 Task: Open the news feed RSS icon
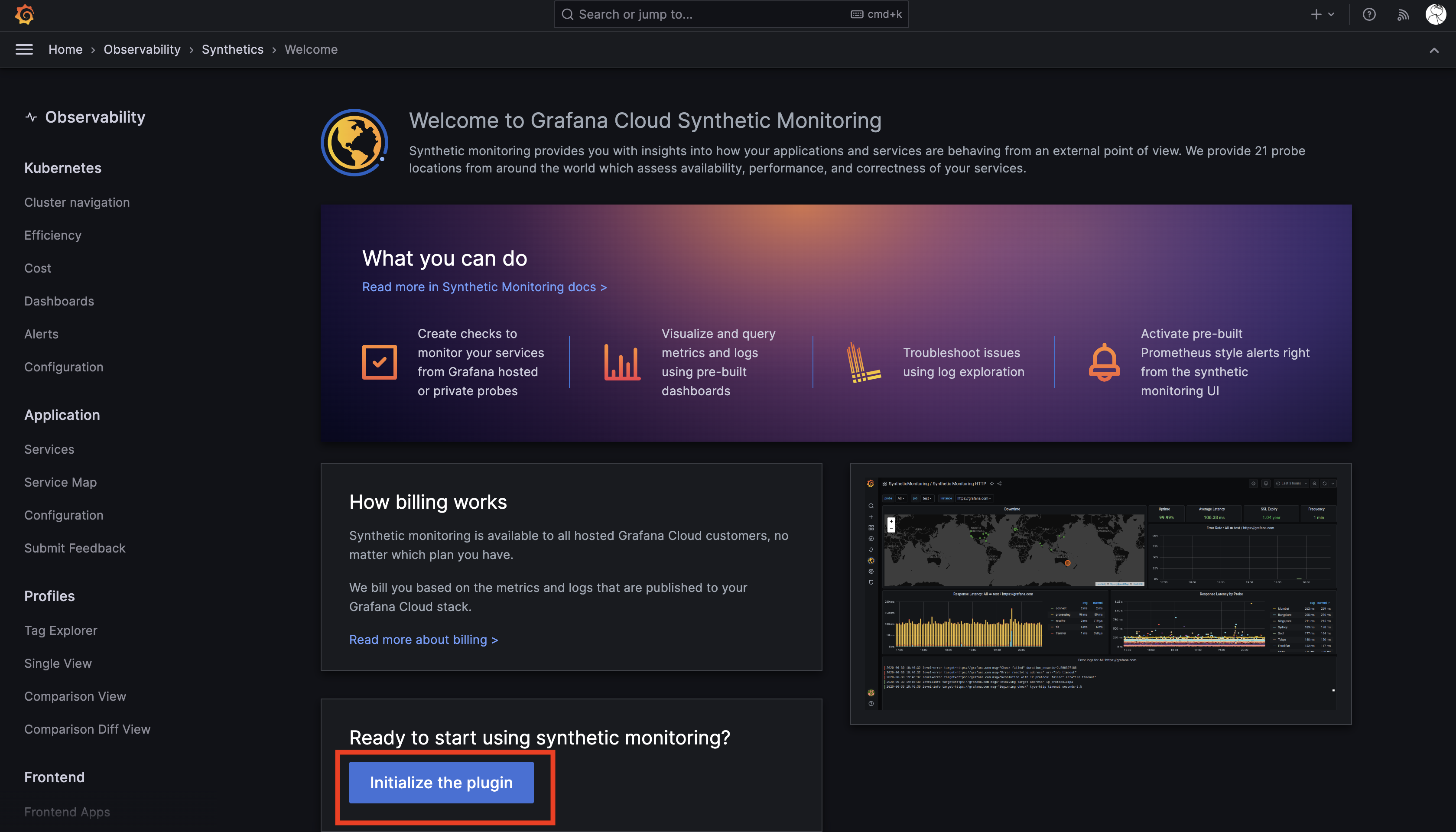click(x=1403, y=15)
